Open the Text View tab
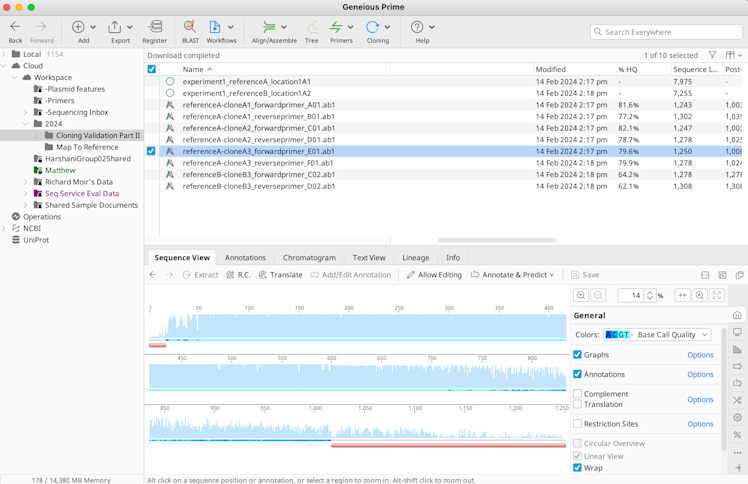The height and width of the screenshot is (484, 748). (369, 258)
